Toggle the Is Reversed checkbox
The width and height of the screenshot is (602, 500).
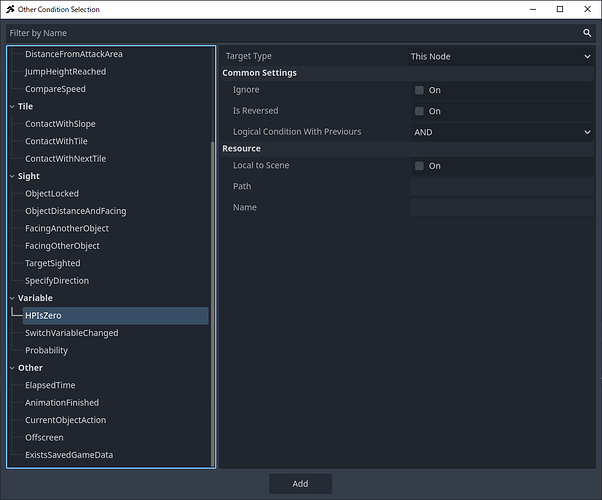(420, 111)
